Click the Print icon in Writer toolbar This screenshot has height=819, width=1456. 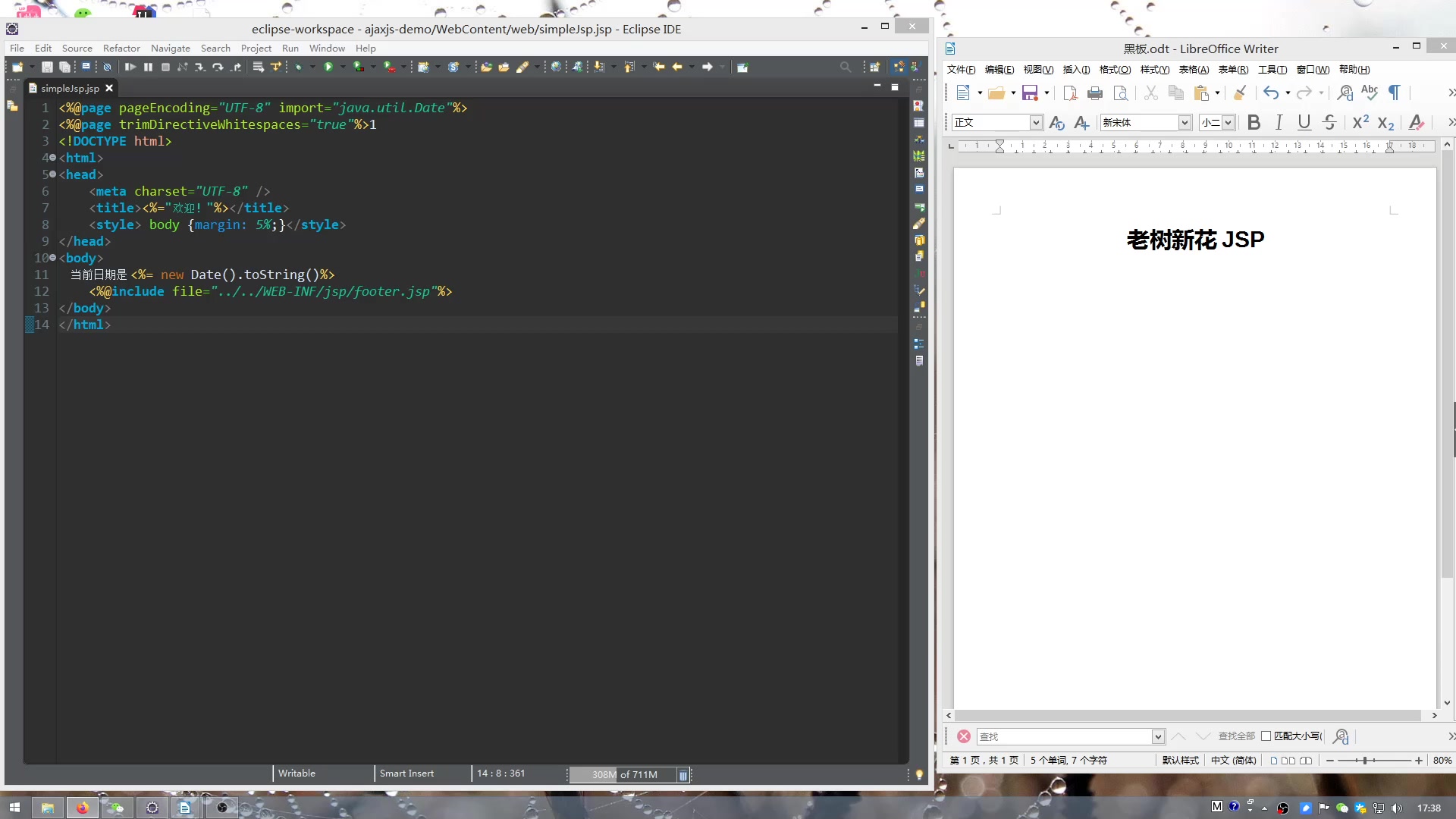pyautogui.click(x=1095, y=93)
